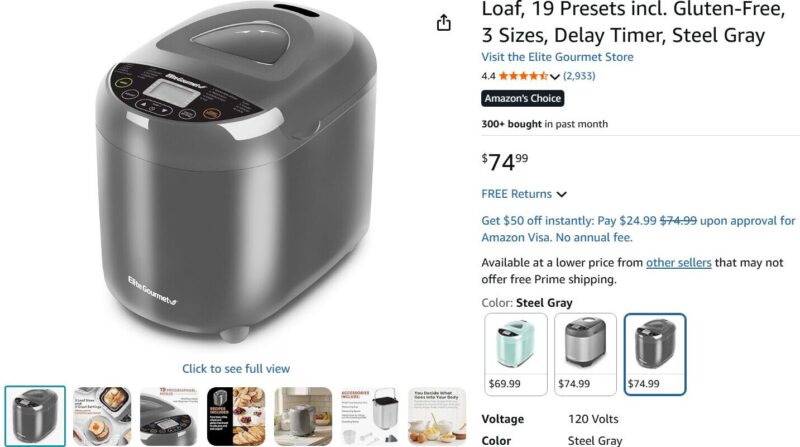The width and height of the screenshot is (800, 447).
Task: Select the mint color swatch at $69.99
Action: [516, 354]
